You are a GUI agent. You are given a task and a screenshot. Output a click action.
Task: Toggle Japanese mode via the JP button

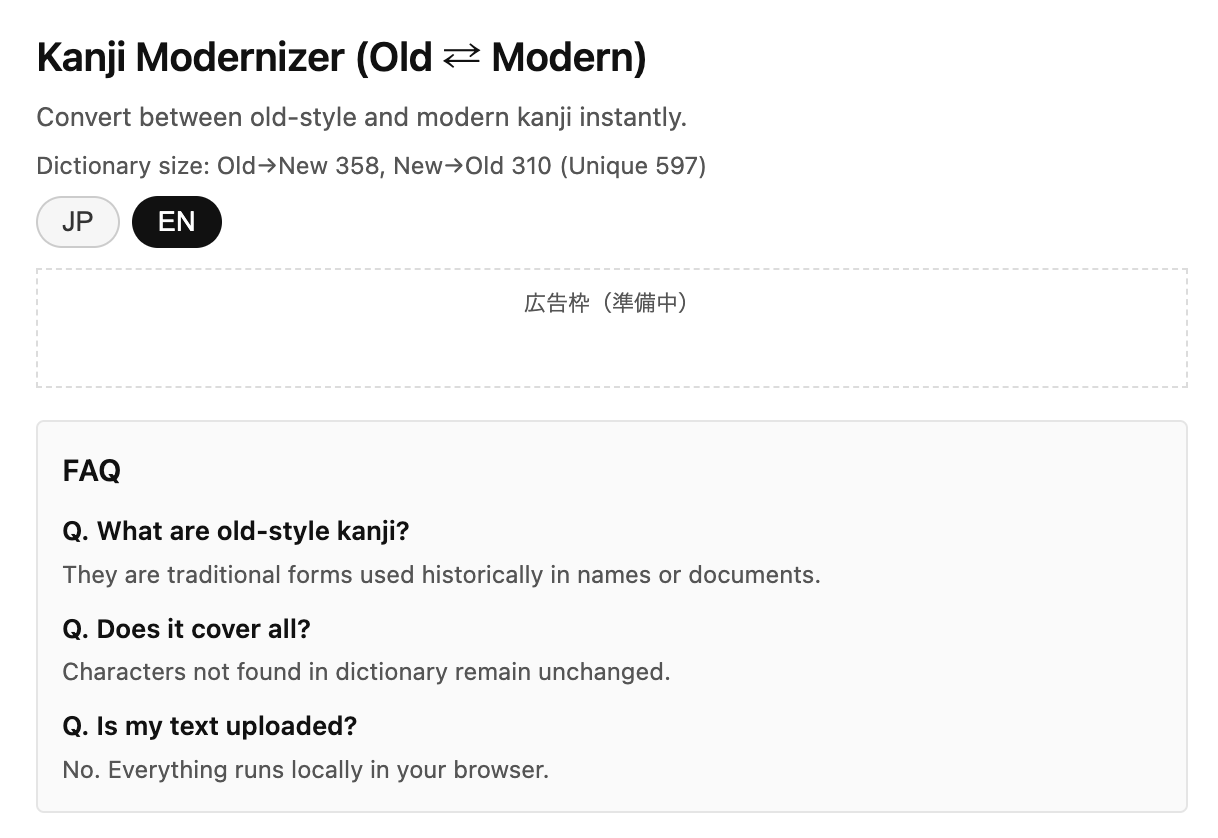[77, 222]
